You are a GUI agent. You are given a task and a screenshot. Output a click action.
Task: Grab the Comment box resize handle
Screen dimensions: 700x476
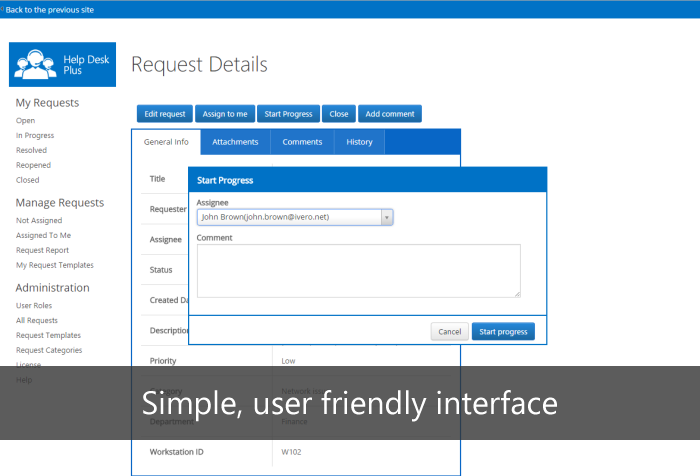pos(517,294)
